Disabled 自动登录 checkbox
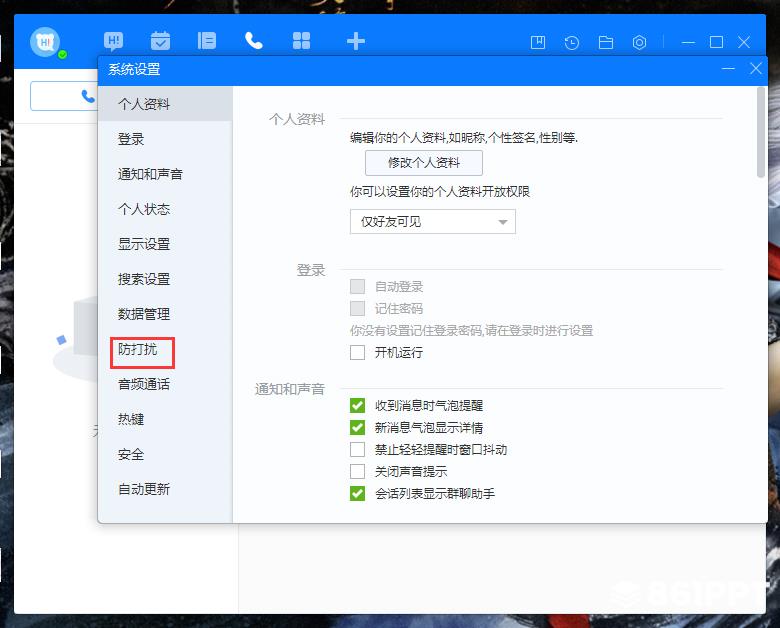780x628 pixels. [x=357, y=287]
